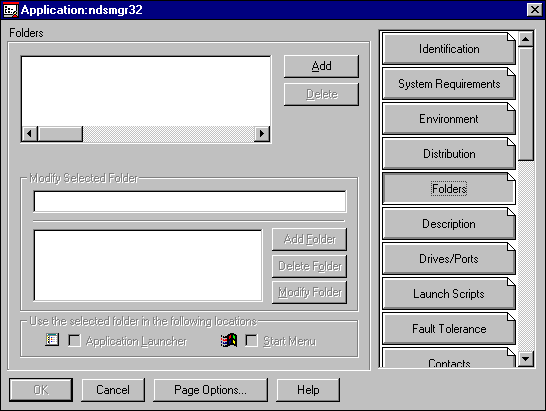546x411 pixels.
Task: Open Help for this page
Action: (x=308, y=390)
